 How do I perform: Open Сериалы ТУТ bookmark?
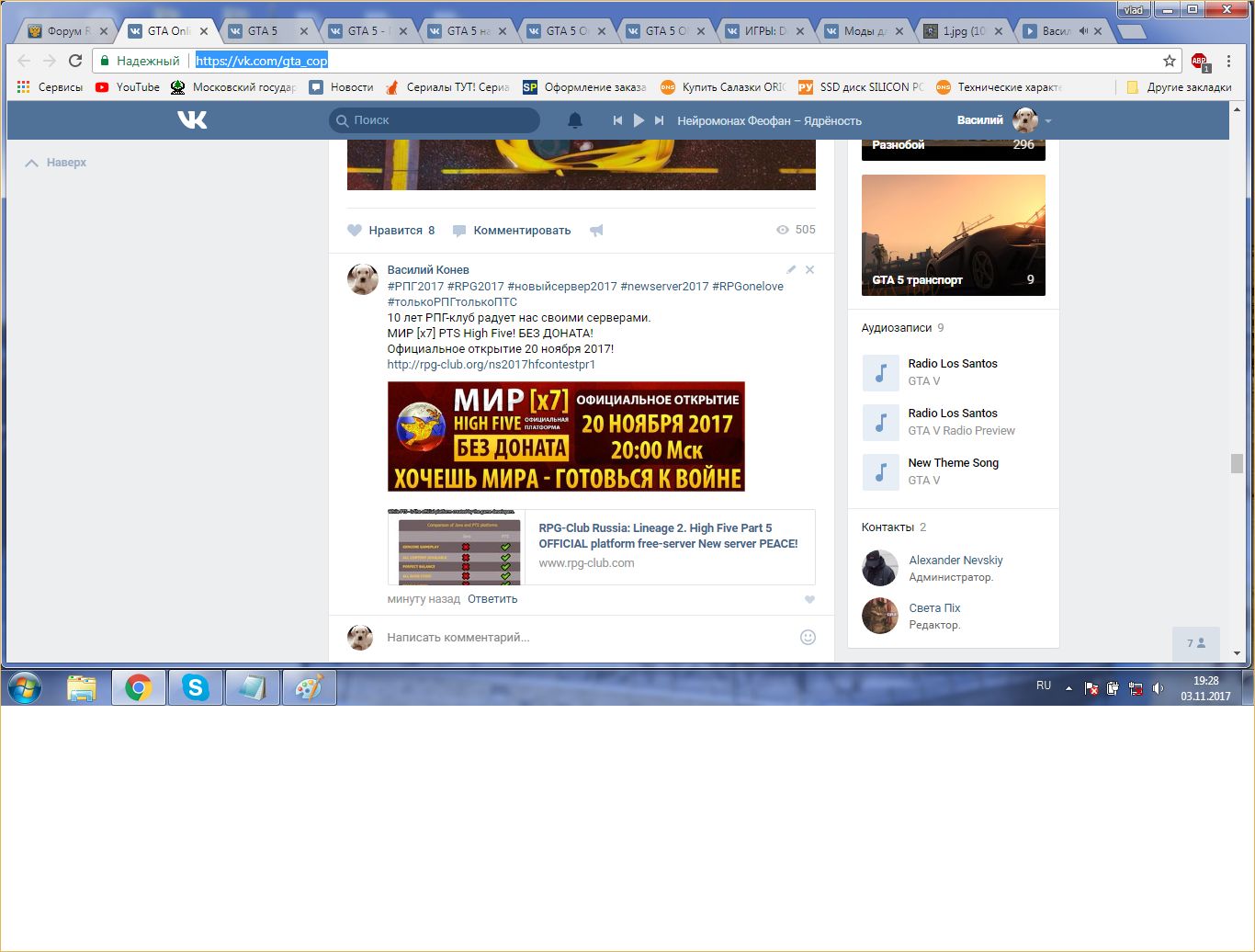click(447, 87)
